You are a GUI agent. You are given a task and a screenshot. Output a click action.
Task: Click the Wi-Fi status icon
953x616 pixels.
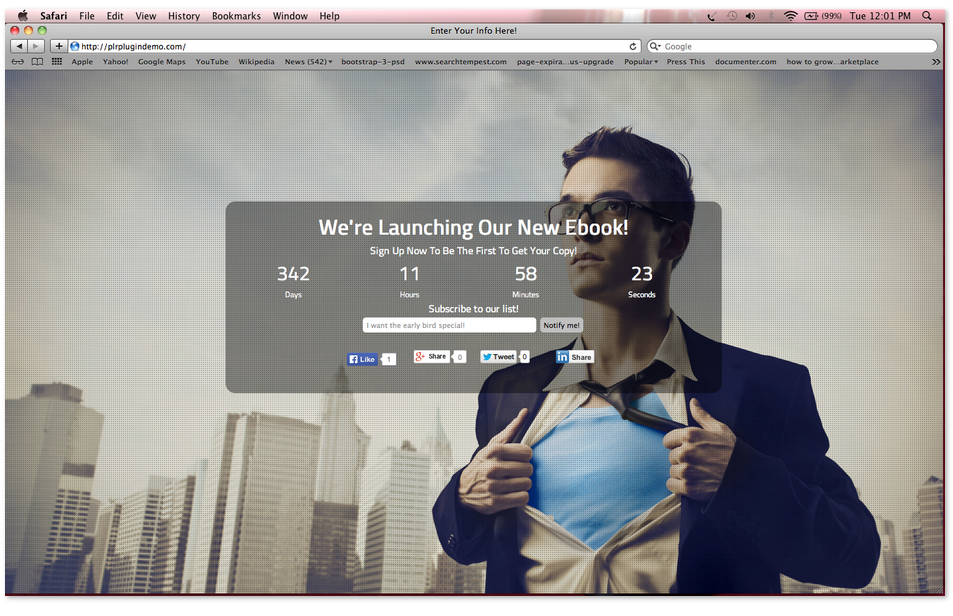(790, 16)
